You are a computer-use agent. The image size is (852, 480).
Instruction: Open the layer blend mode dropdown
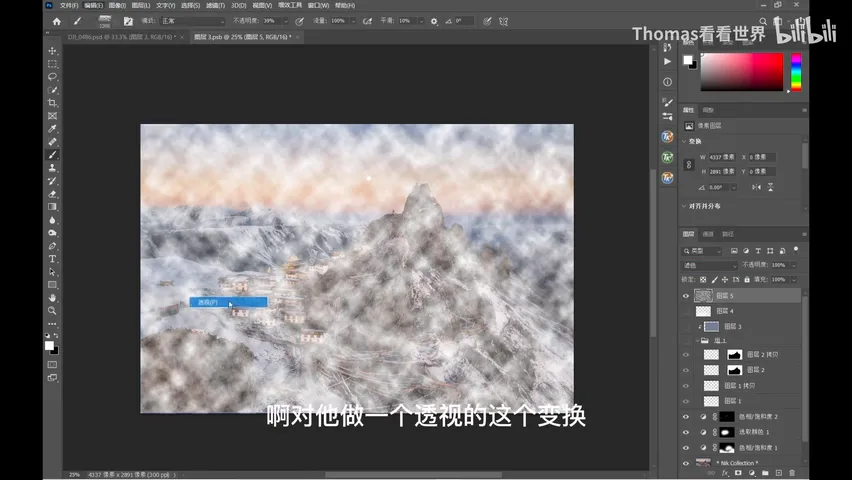click(x=709, y=265)
